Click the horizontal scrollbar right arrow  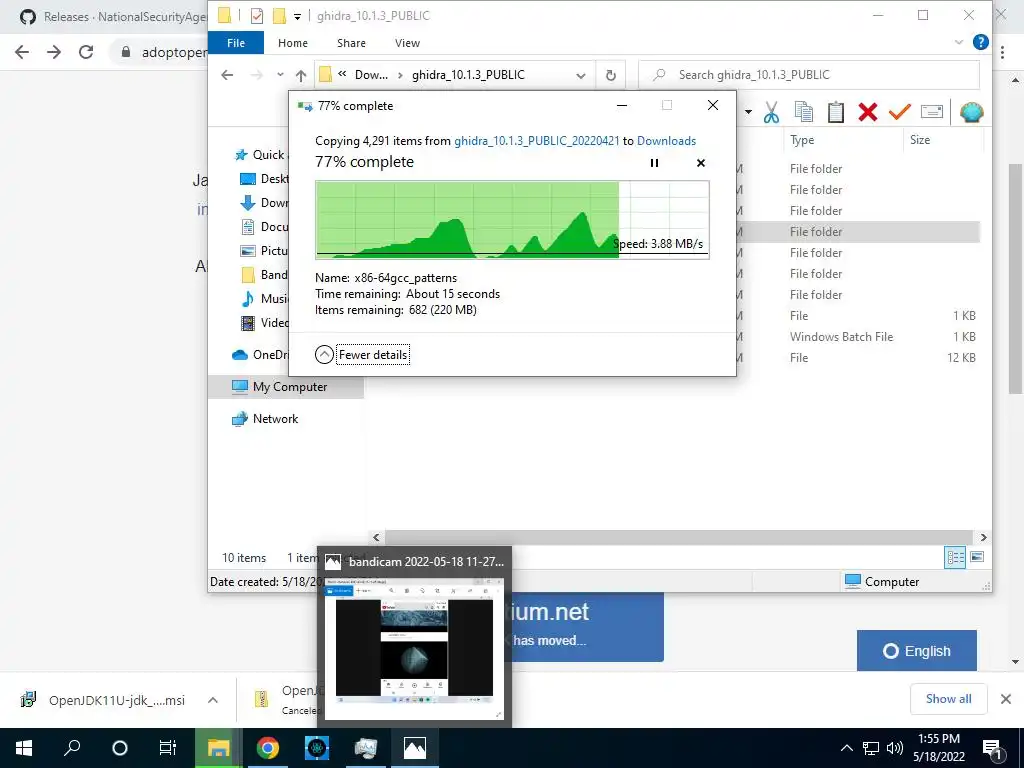tap(984, 537)
